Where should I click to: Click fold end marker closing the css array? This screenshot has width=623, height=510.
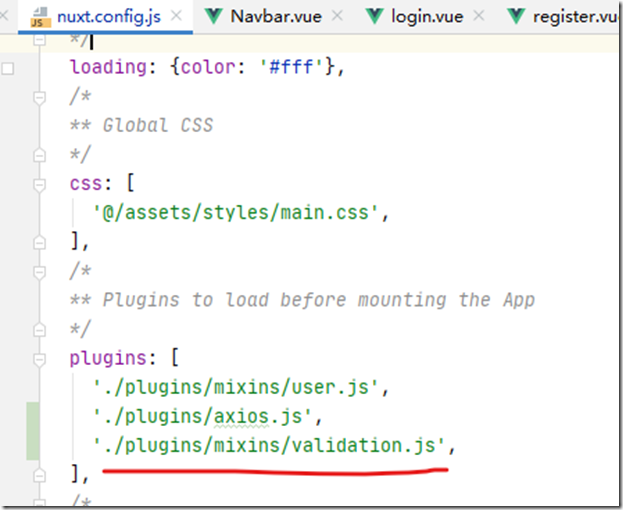click(39, 242)
